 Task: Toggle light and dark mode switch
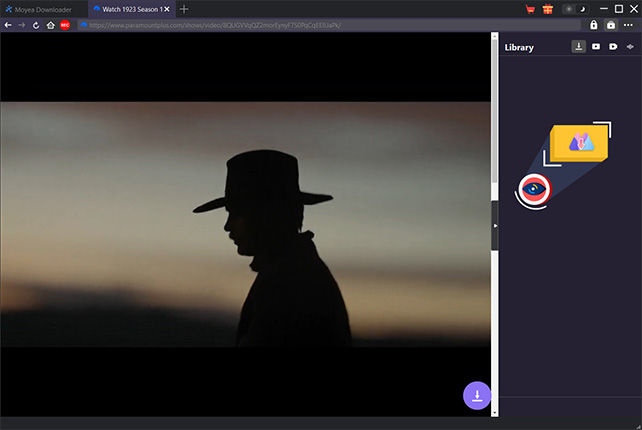(x=575, y=9)
